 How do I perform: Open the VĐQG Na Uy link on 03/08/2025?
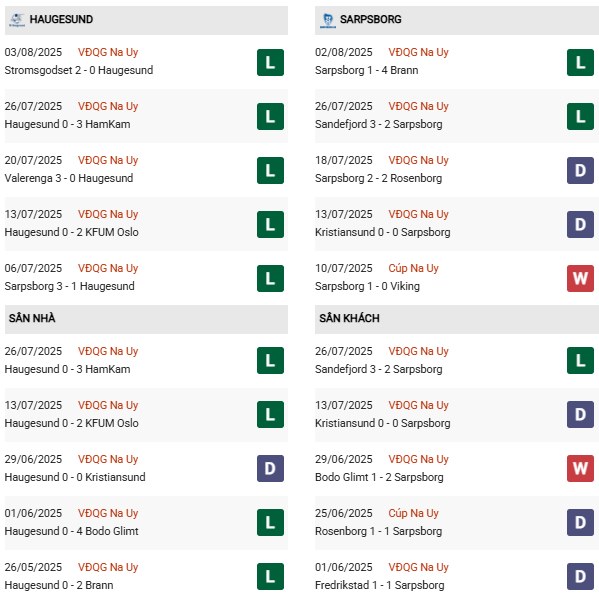click(x=108, y=52)
